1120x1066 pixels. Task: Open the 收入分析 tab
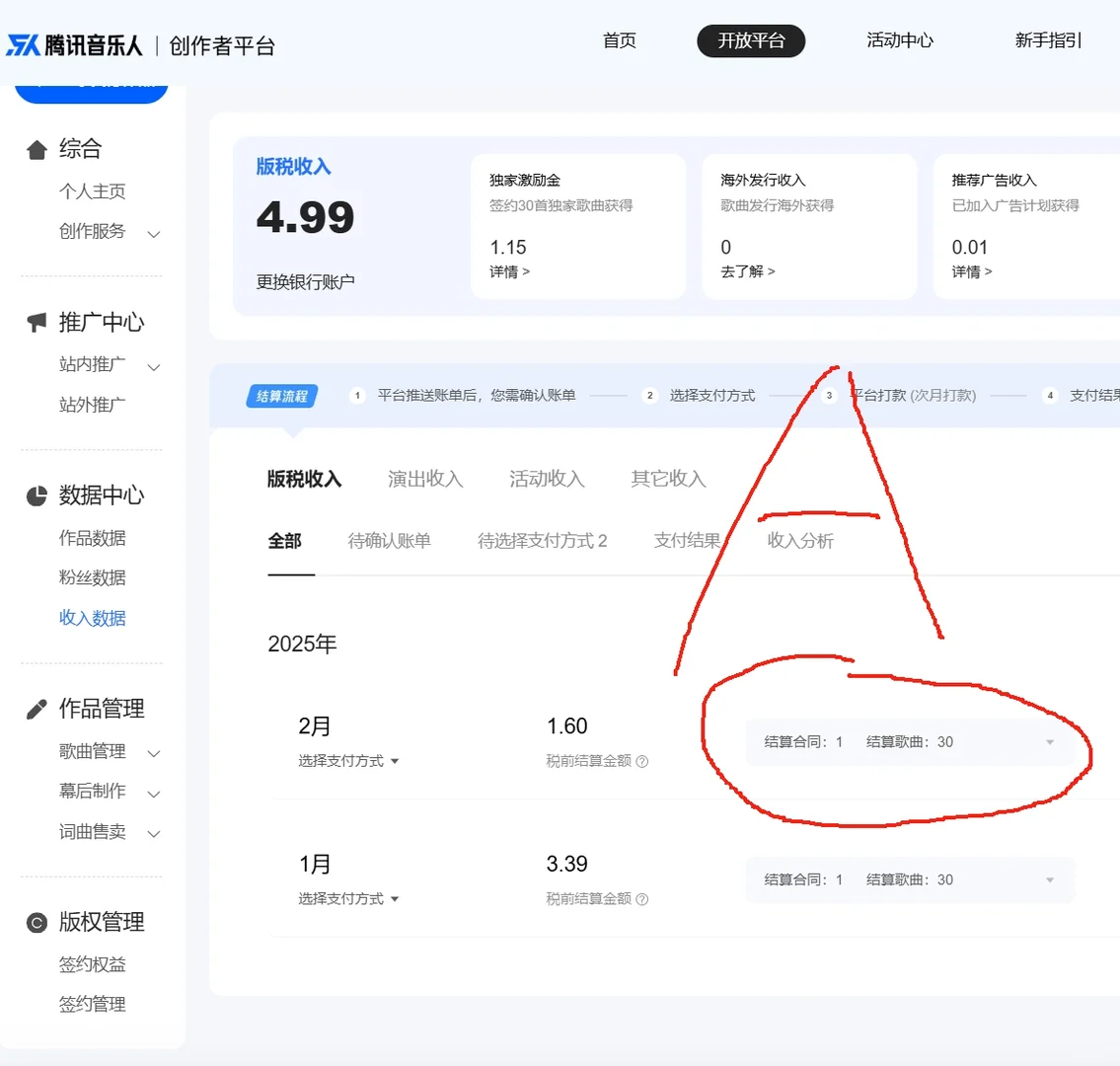point(799,541)
